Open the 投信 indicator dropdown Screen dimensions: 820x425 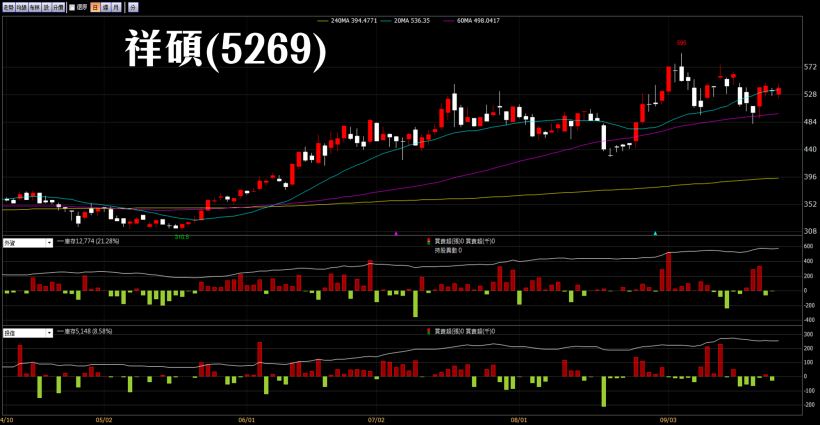click(x=28, y=332)
